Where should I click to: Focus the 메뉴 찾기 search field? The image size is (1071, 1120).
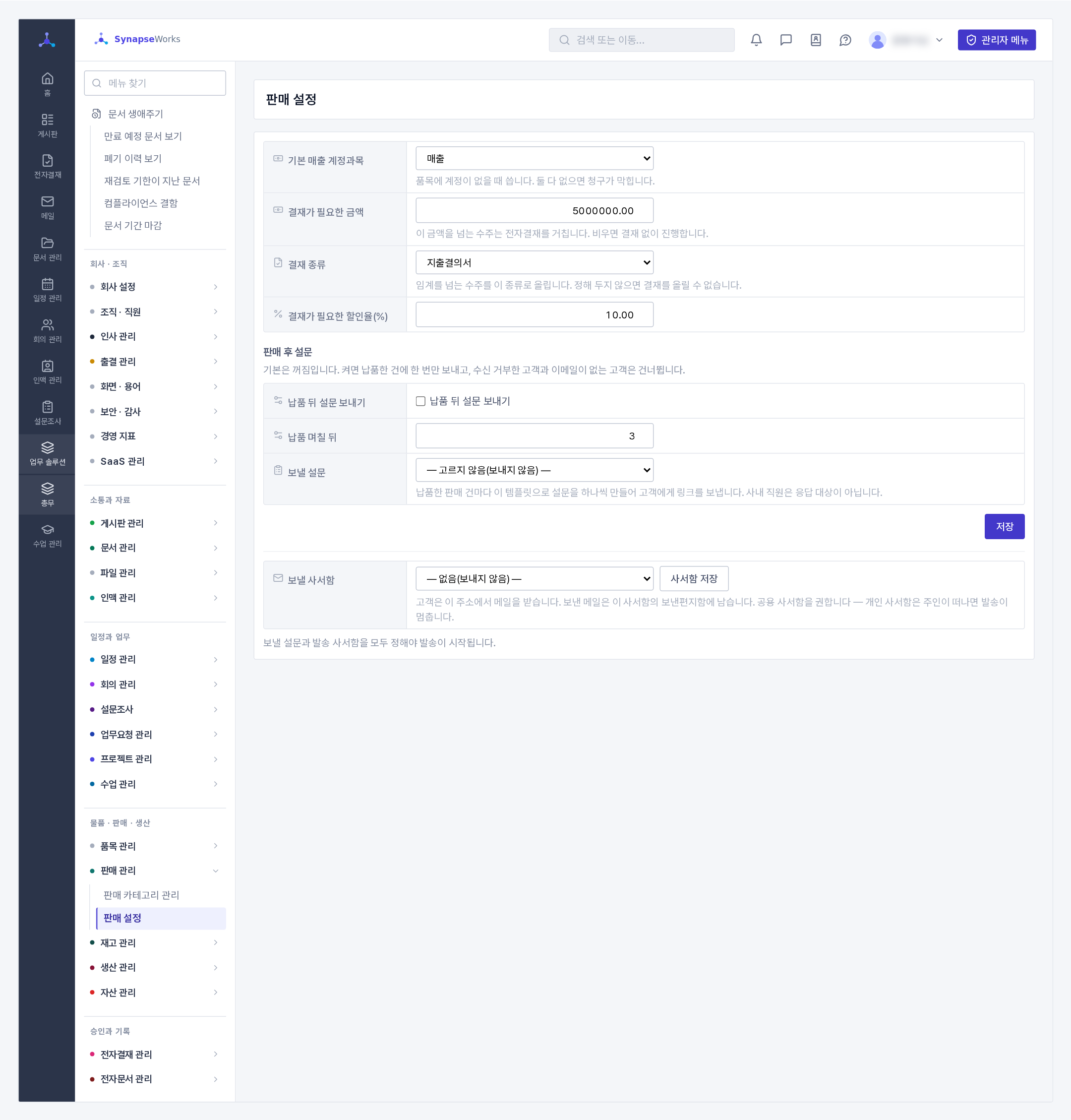(x=155, y=83)
